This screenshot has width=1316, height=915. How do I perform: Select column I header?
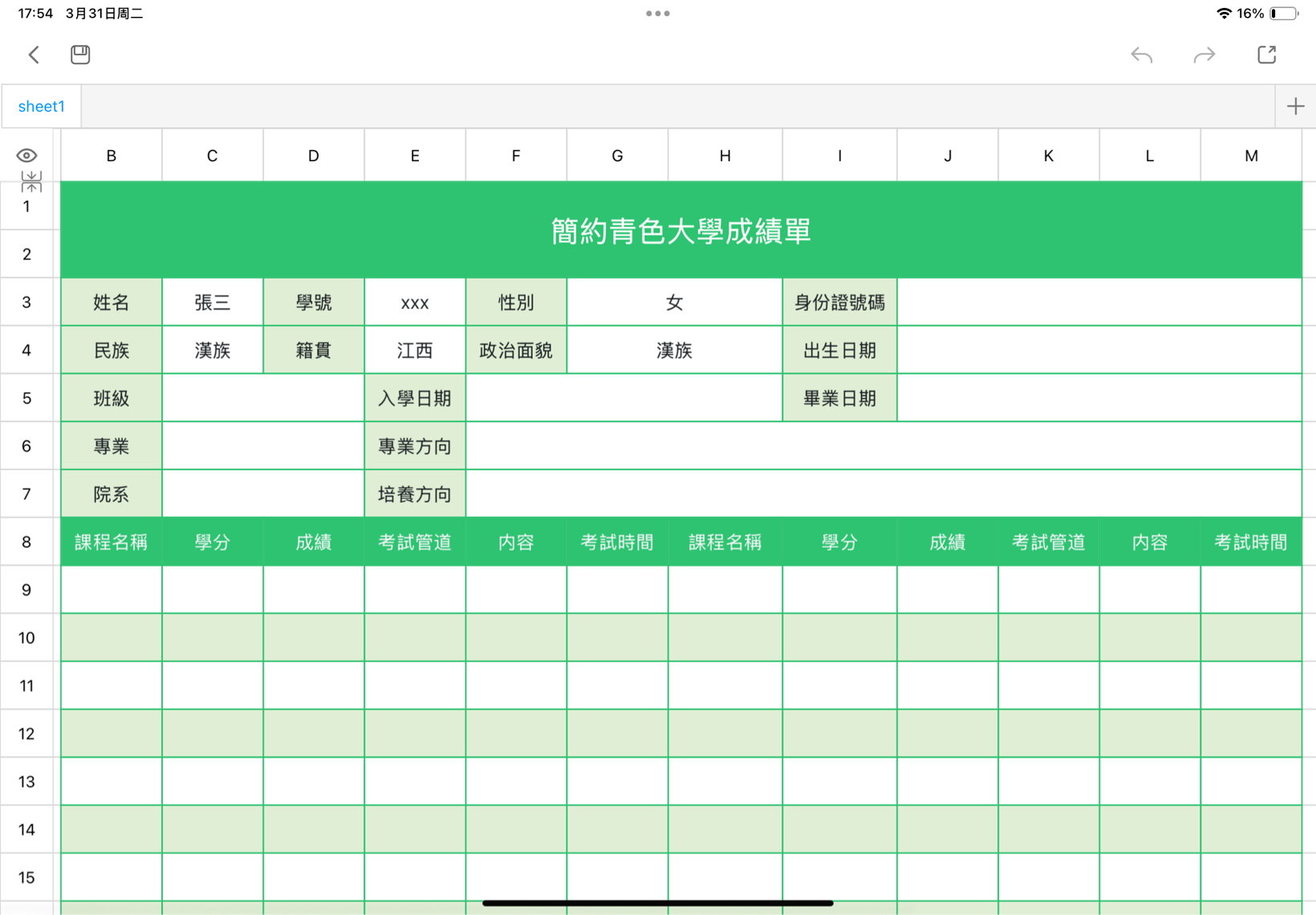[x=840, y=156]
